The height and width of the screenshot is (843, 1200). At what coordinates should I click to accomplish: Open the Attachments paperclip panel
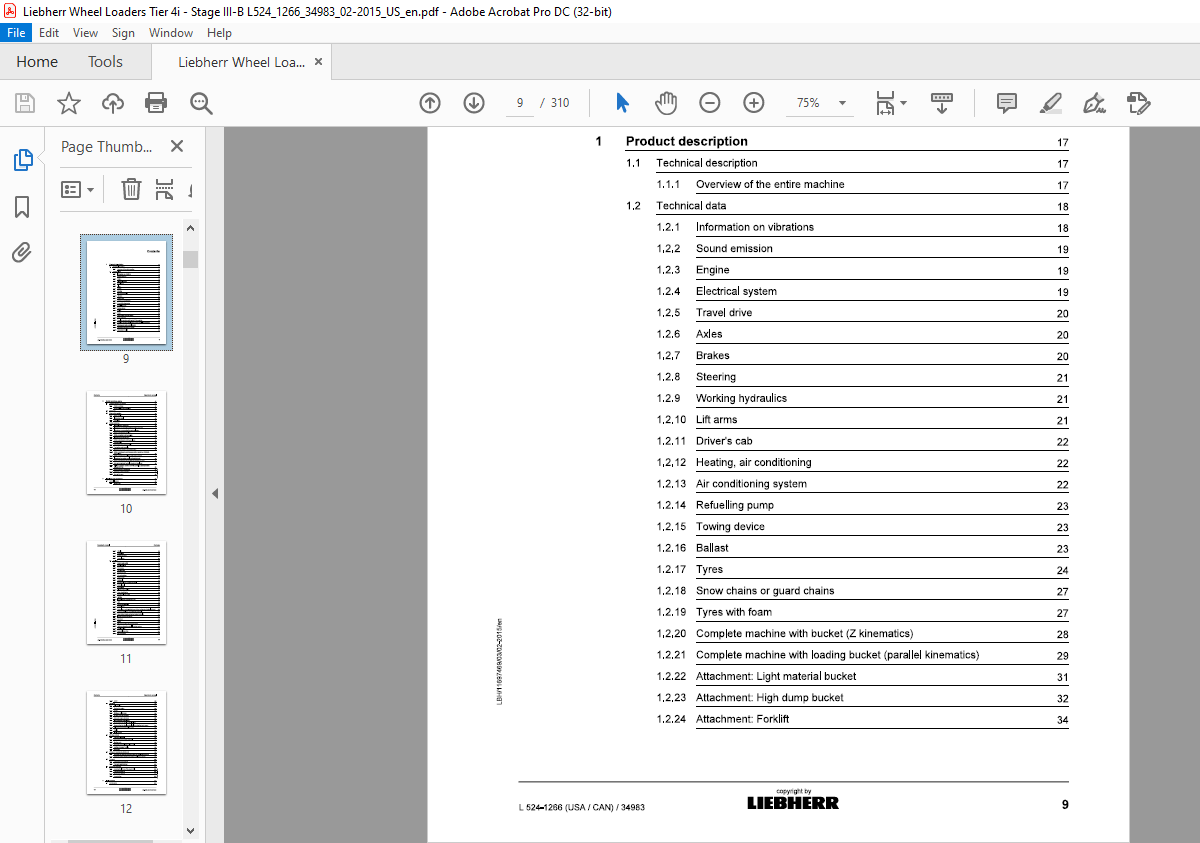click(x=22, y=252)
